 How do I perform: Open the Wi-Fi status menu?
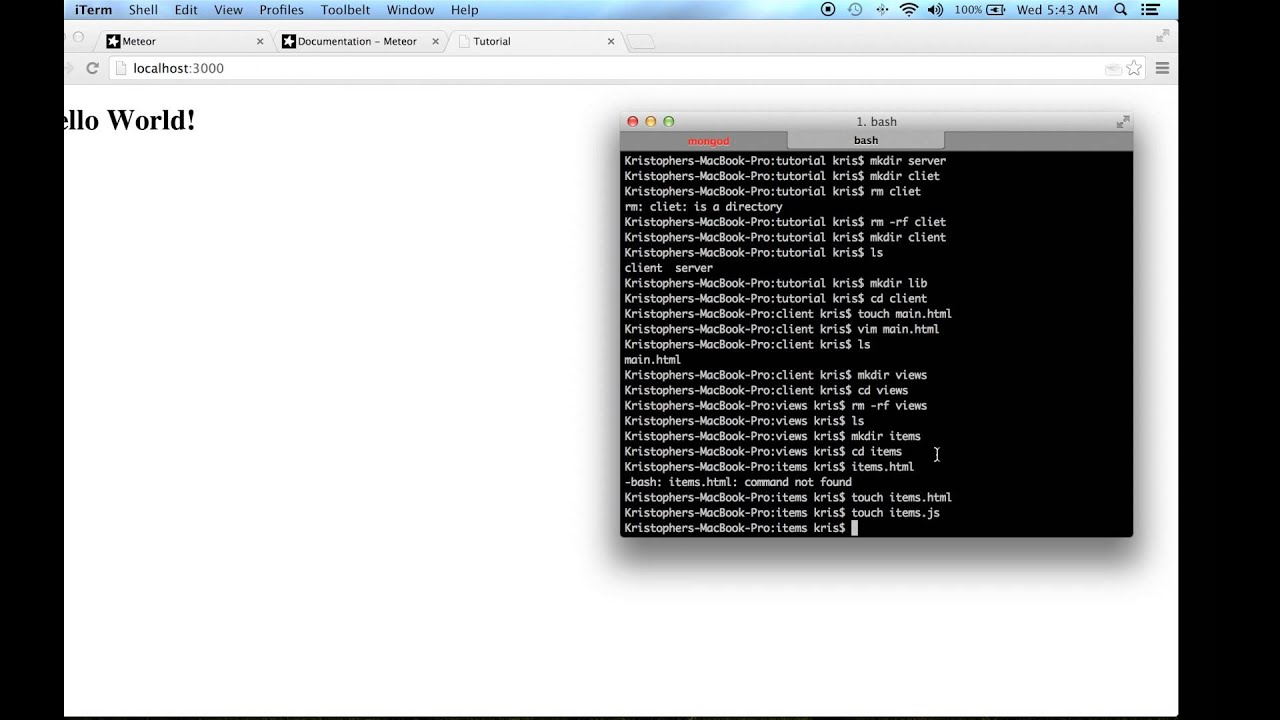tap(908, 10)
